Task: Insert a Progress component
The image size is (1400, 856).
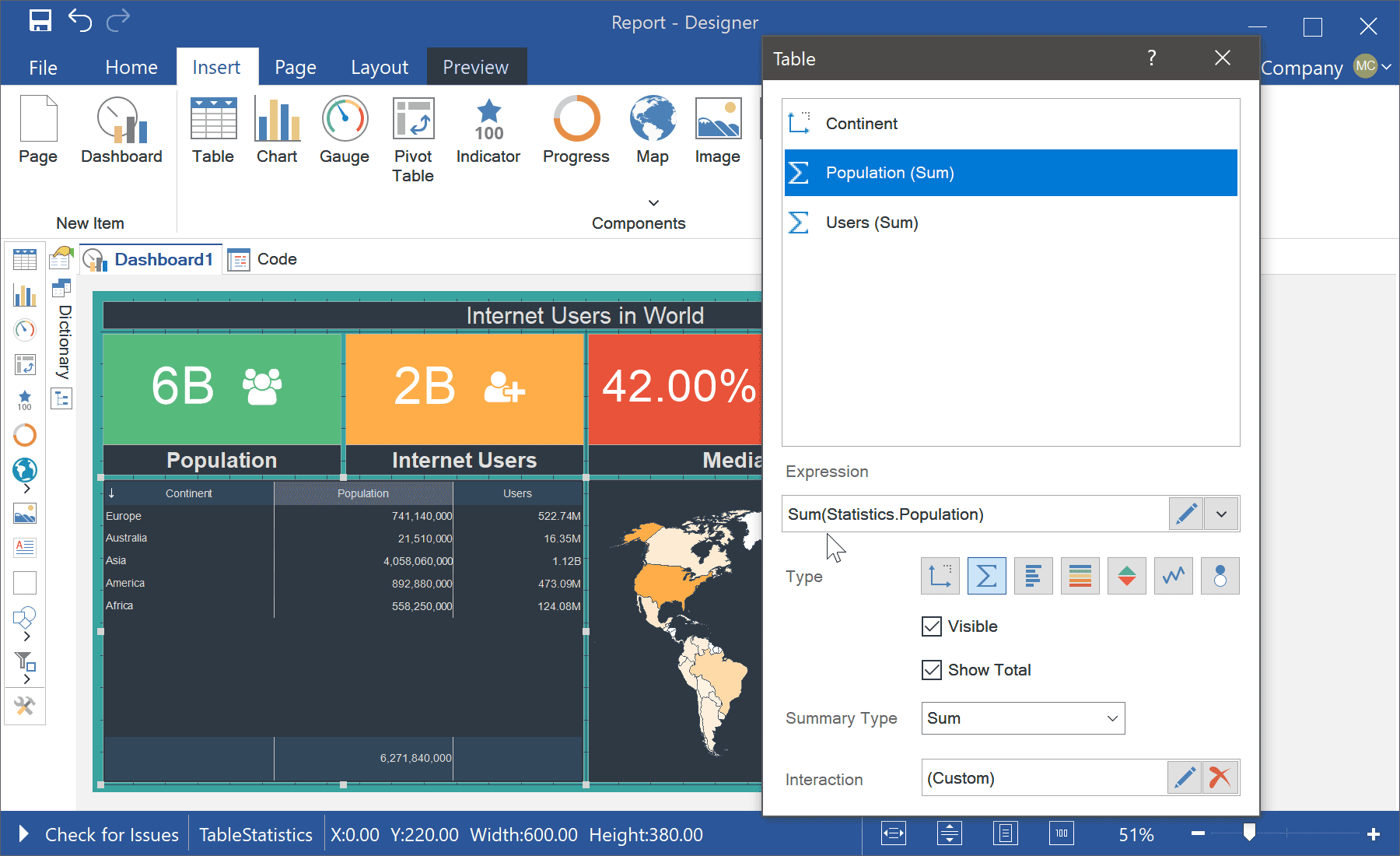Action: [x=576, y=130]
